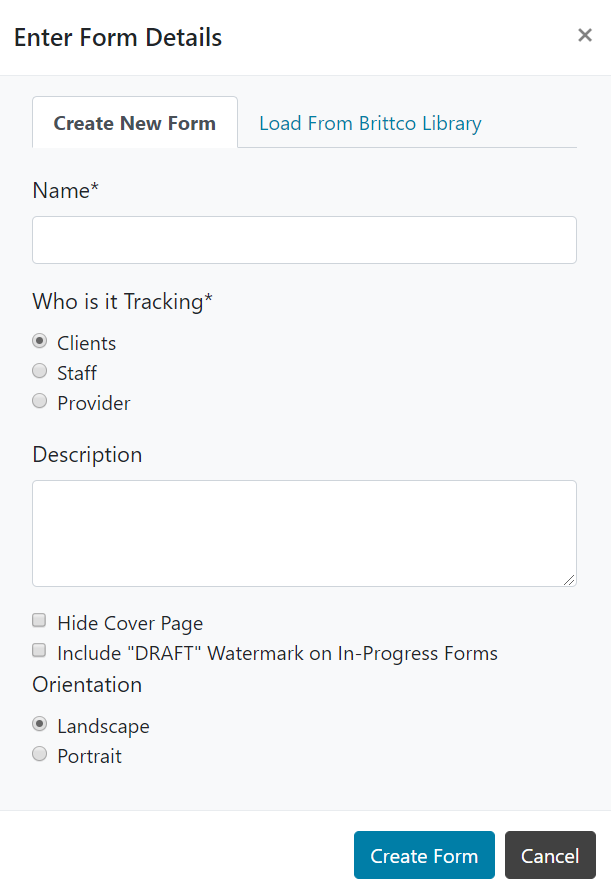Close the Enter Form Details dialog
This screenshot has width=611, height=887.
click(585, 36)
